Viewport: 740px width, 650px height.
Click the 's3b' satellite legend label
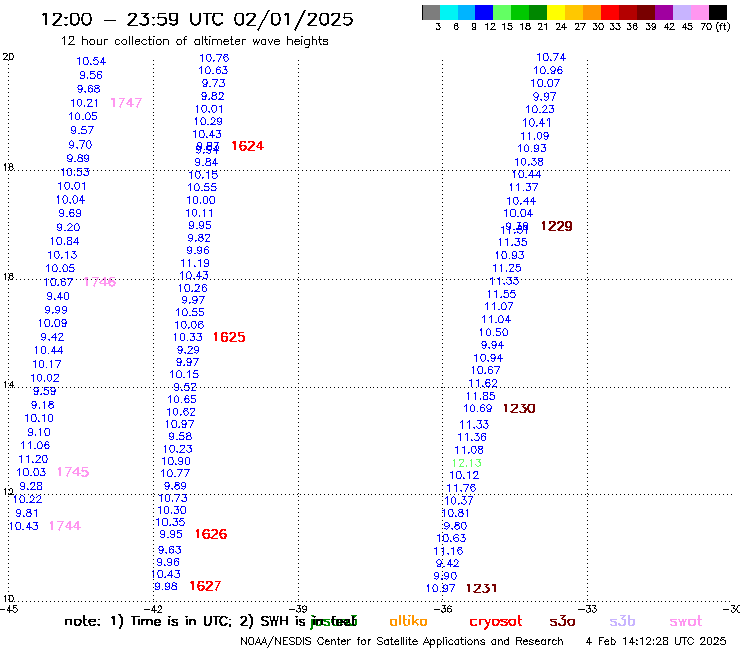622,621
